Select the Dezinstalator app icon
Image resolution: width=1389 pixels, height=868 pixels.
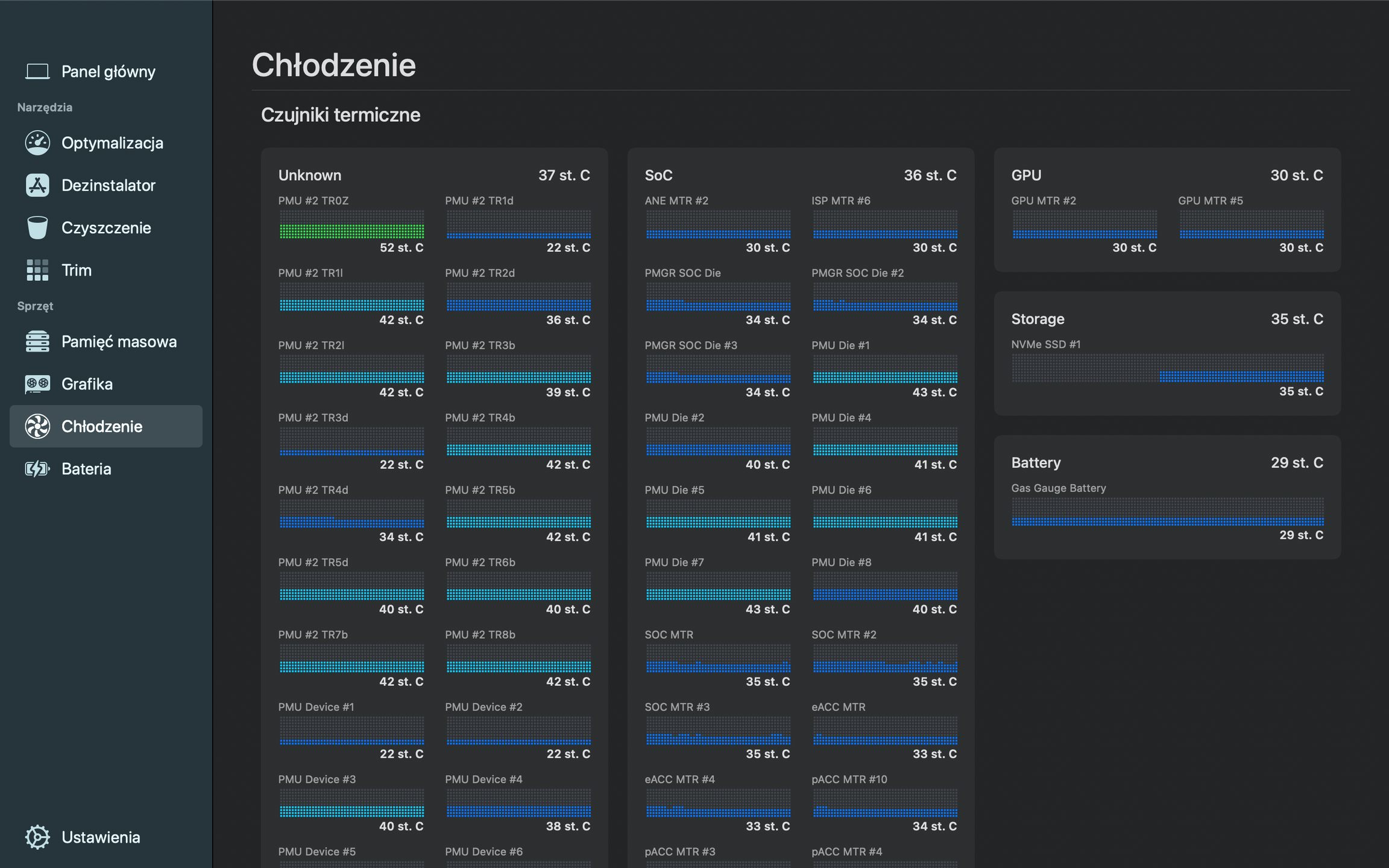[37, 185]
